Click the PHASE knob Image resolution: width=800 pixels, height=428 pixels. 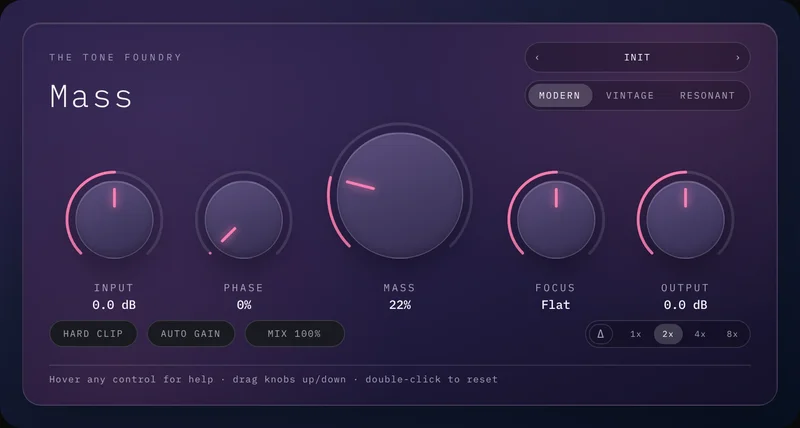[244, 219]
